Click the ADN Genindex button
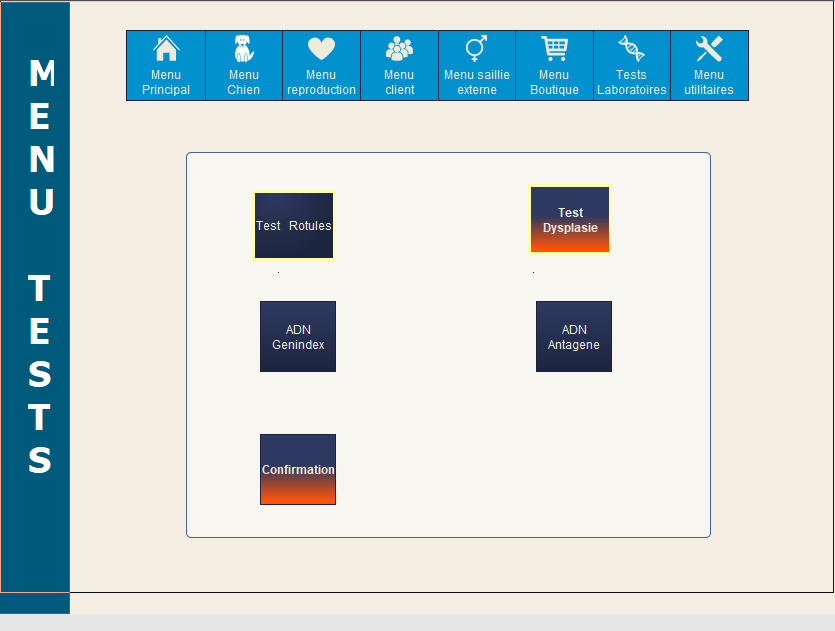Image resolution: width=835 pixels, height=631 pixels. pyautogui.click(x=298, y=337)
